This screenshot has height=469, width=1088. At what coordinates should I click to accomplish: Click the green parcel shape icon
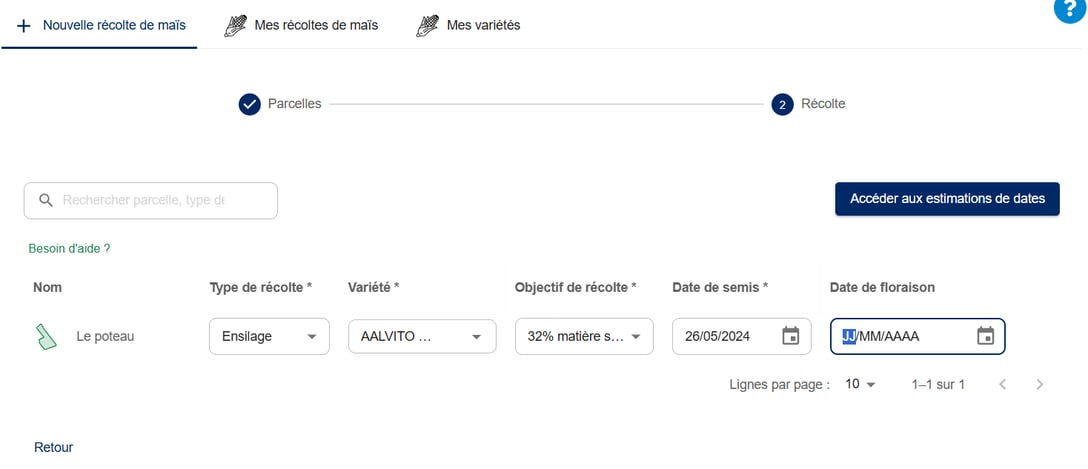tap(46, 337)
